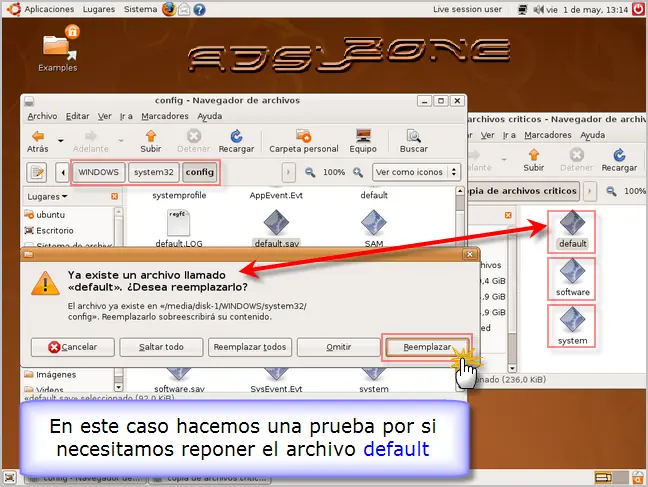Open the Atrás history dropdown arrow
This screenshot has height=487, width=648.
[61, 141]
